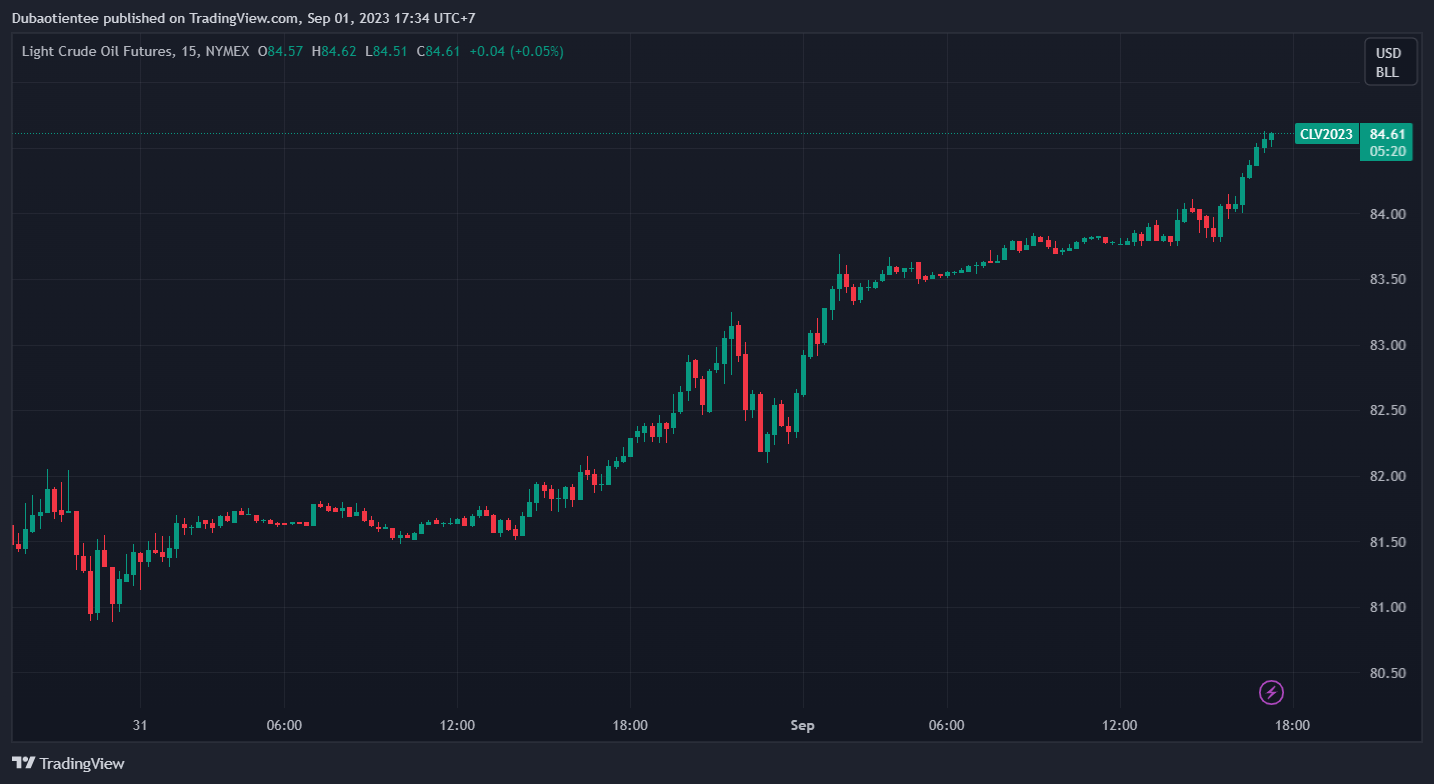Viewport: 1434px width, 784px height.
Task: Click the 83.00 price axis label
Action: (x=1388, y=345)
